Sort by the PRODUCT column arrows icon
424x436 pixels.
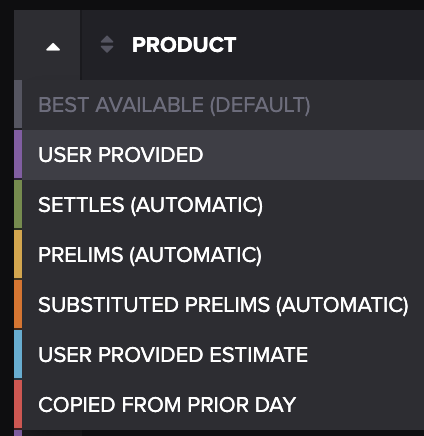pyautogui.click(x=107, y=44)
